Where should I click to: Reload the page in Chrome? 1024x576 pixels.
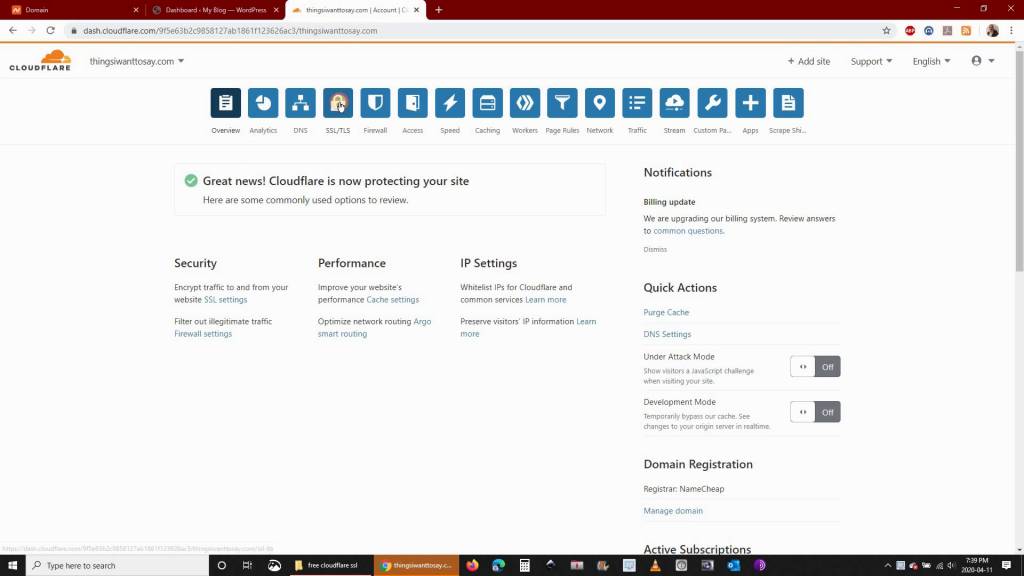pyautogui.click(x=50, y=31)
